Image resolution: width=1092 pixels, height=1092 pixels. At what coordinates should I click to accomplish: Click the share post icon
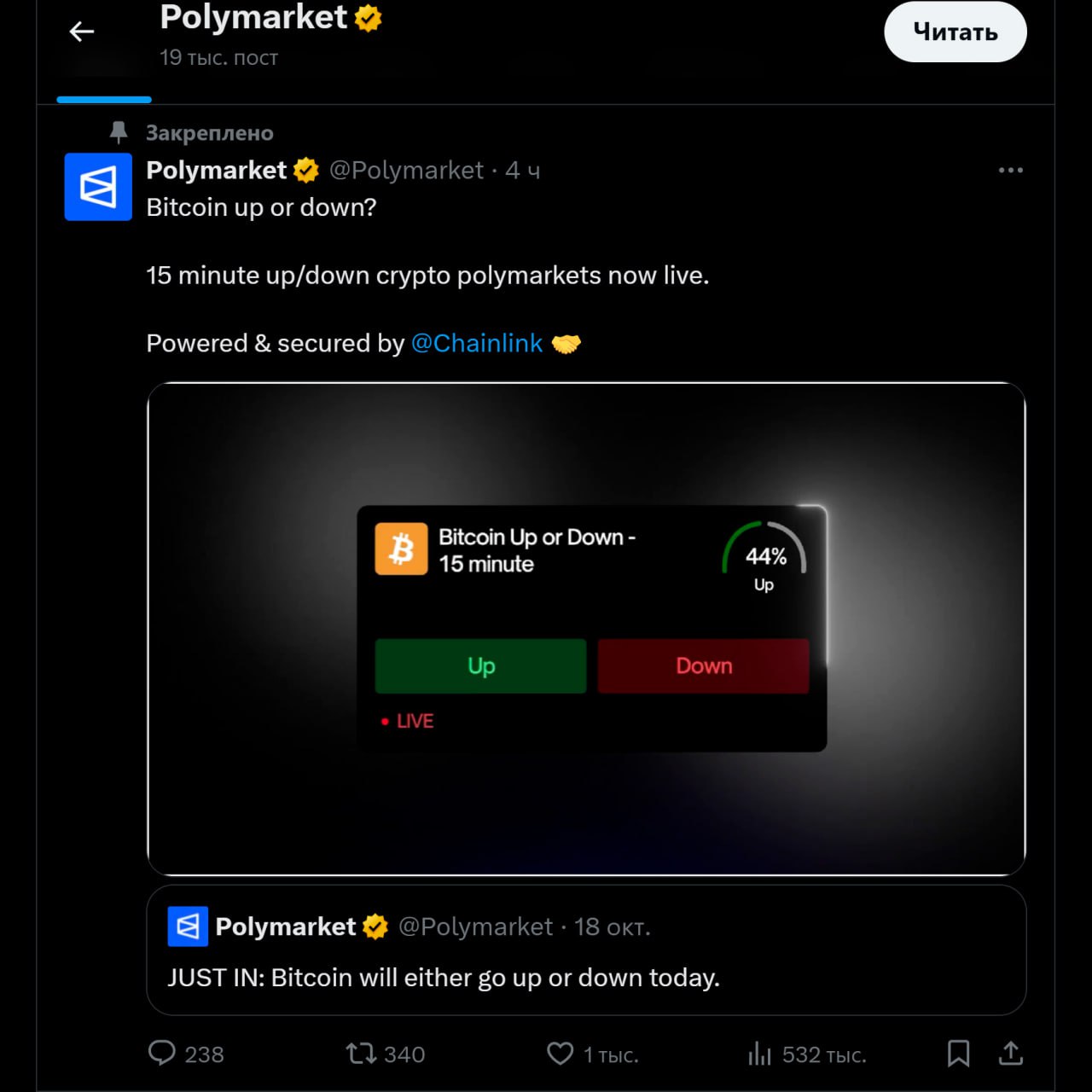(1011, 1054)
